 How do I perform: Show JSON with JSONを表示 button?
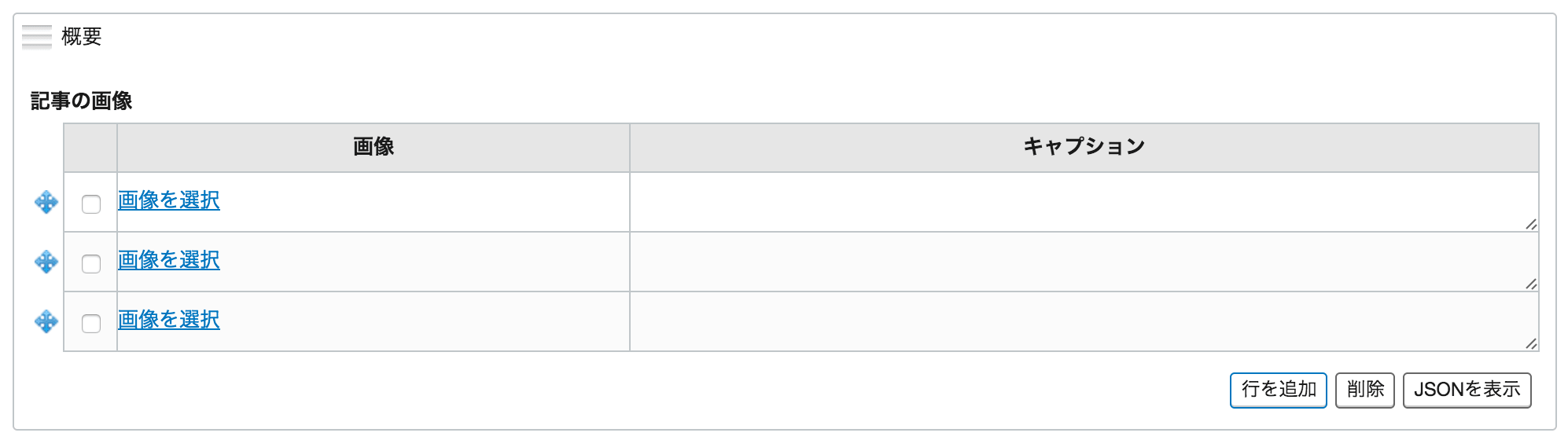point(1467,390)
